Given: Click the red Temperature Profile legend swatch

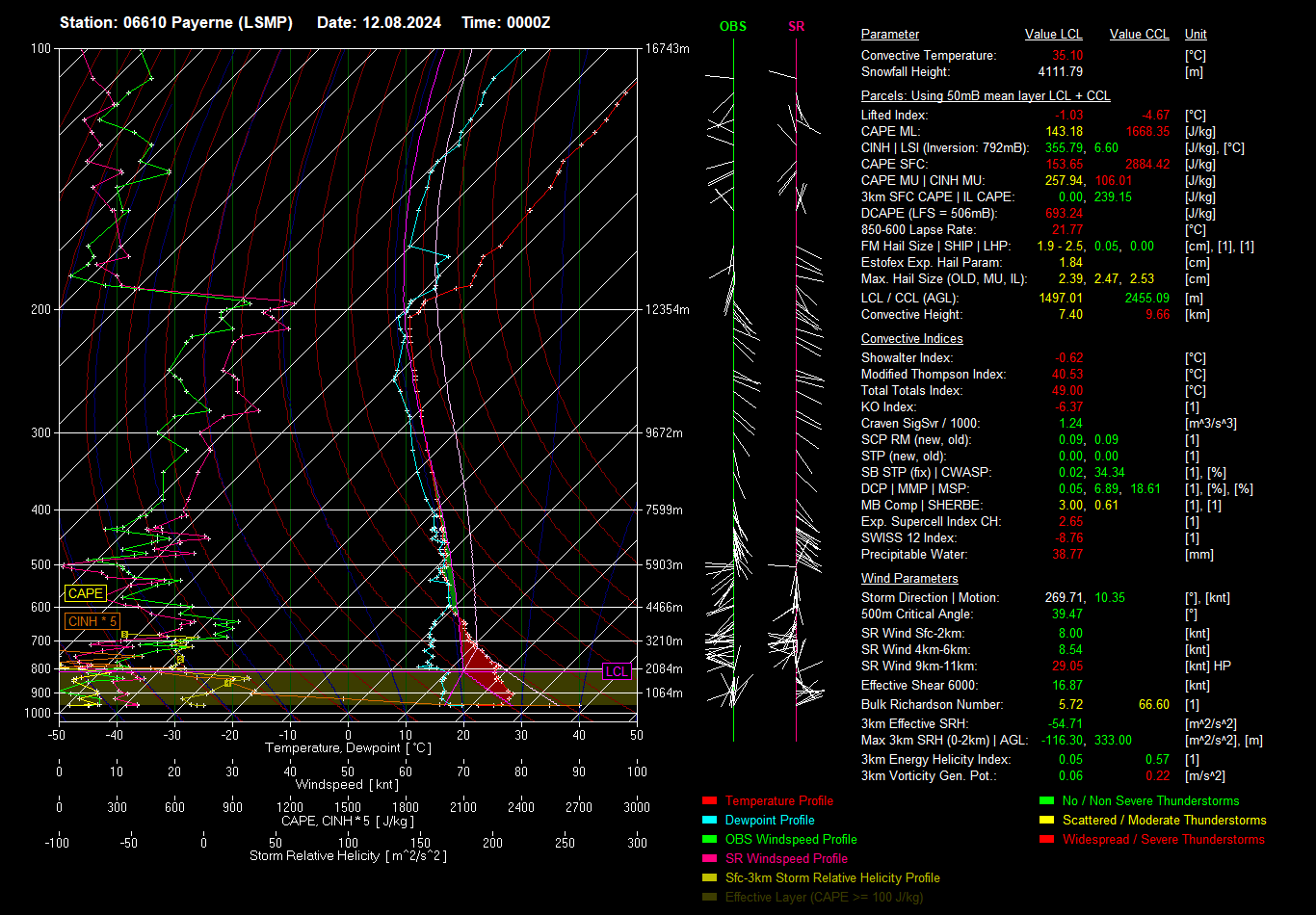Looking at the screenshot, I should [710, 801].
